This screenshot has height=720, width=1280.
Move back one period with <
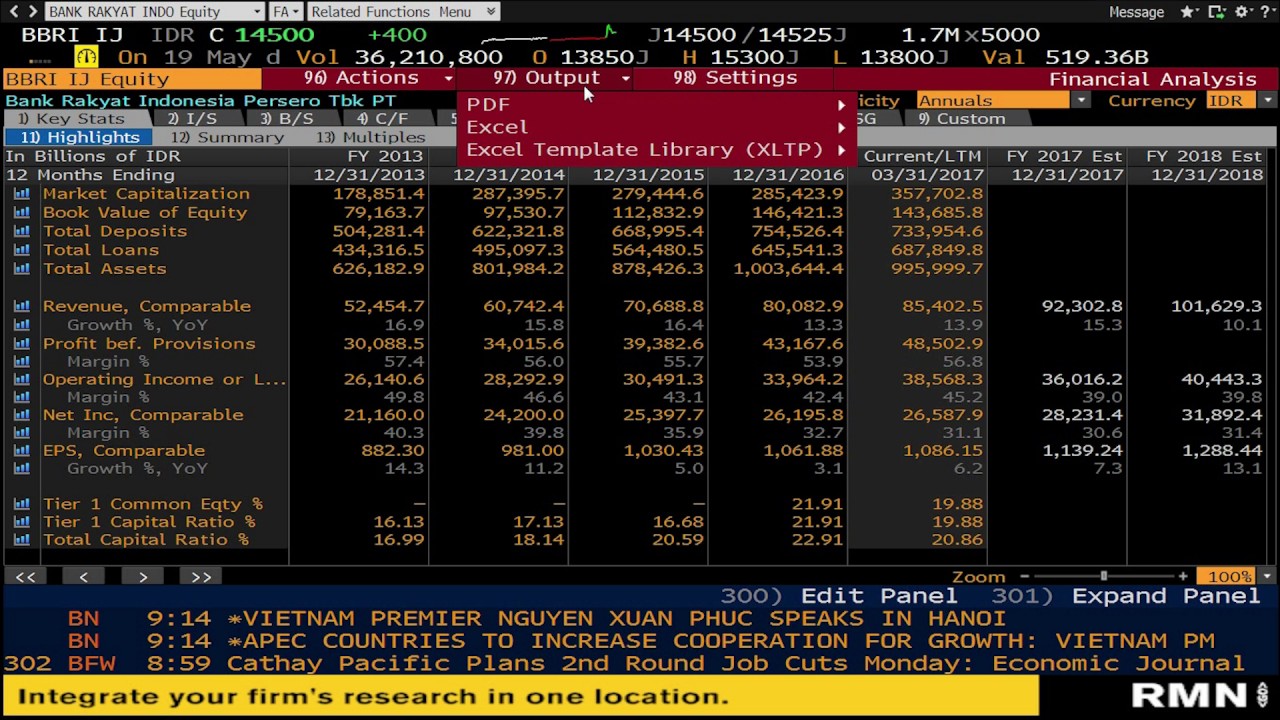click(x=84, y=577)
